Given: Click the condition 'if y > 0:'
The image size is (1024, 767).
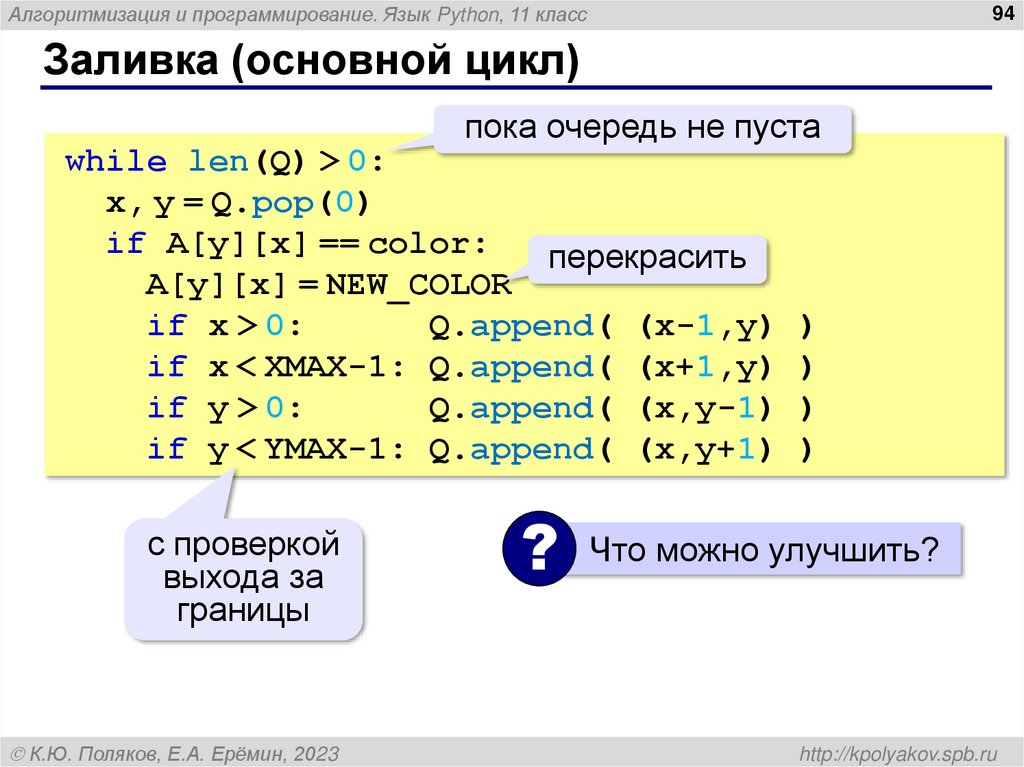Looking at the screenshot, I should (x=225, y=409).
